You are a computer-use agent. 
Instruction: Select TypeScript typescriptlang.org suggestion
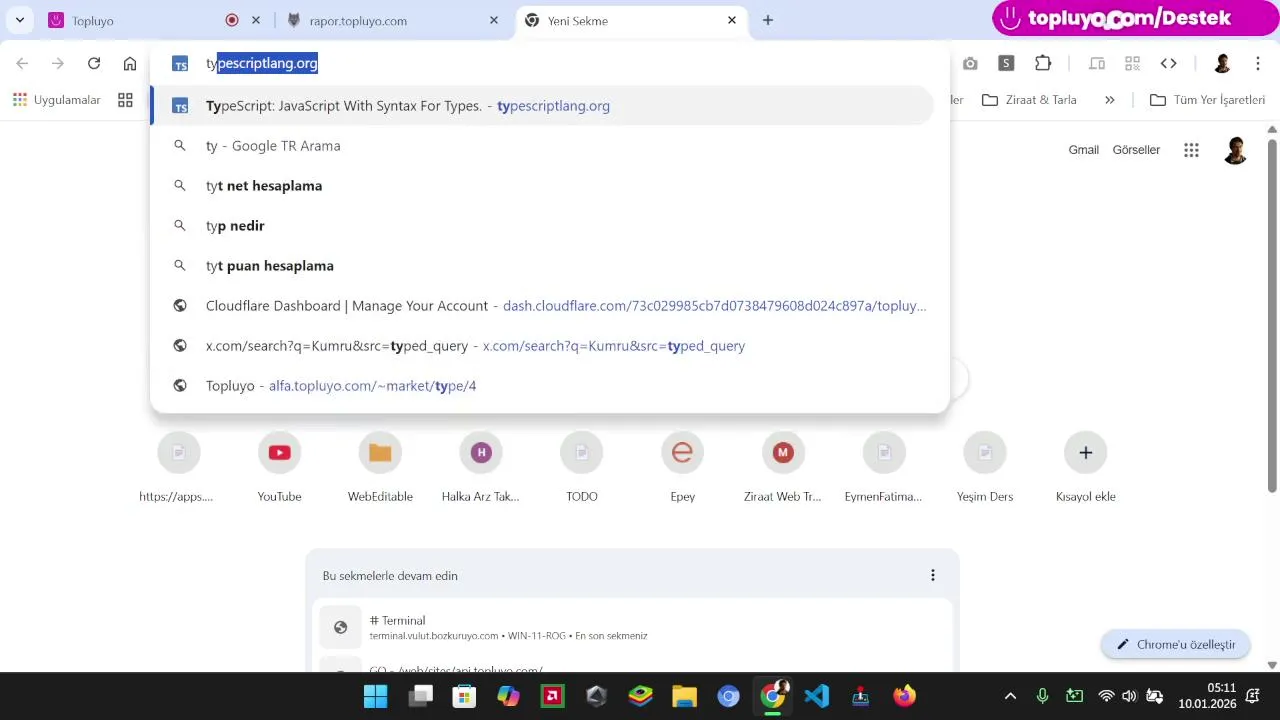(x=543, y=106)
